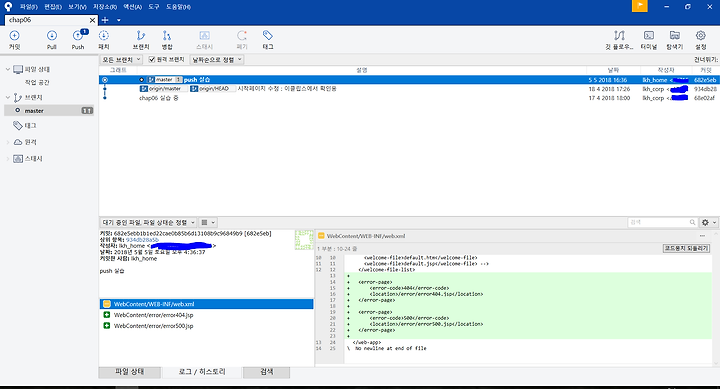Click the 날짜 column header
The height and width of the screenshot is (389, 720).
coord(613,70)
